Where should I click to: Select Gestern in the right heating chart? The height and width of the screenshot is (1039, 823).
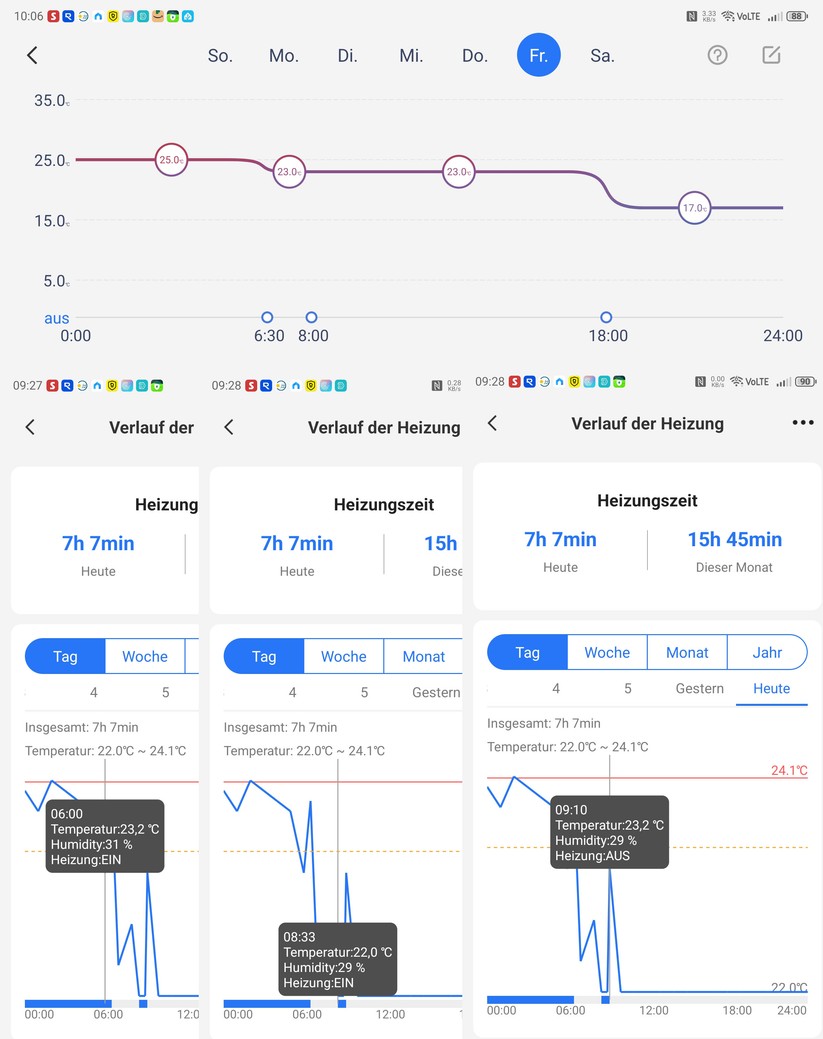coord(699,688)
